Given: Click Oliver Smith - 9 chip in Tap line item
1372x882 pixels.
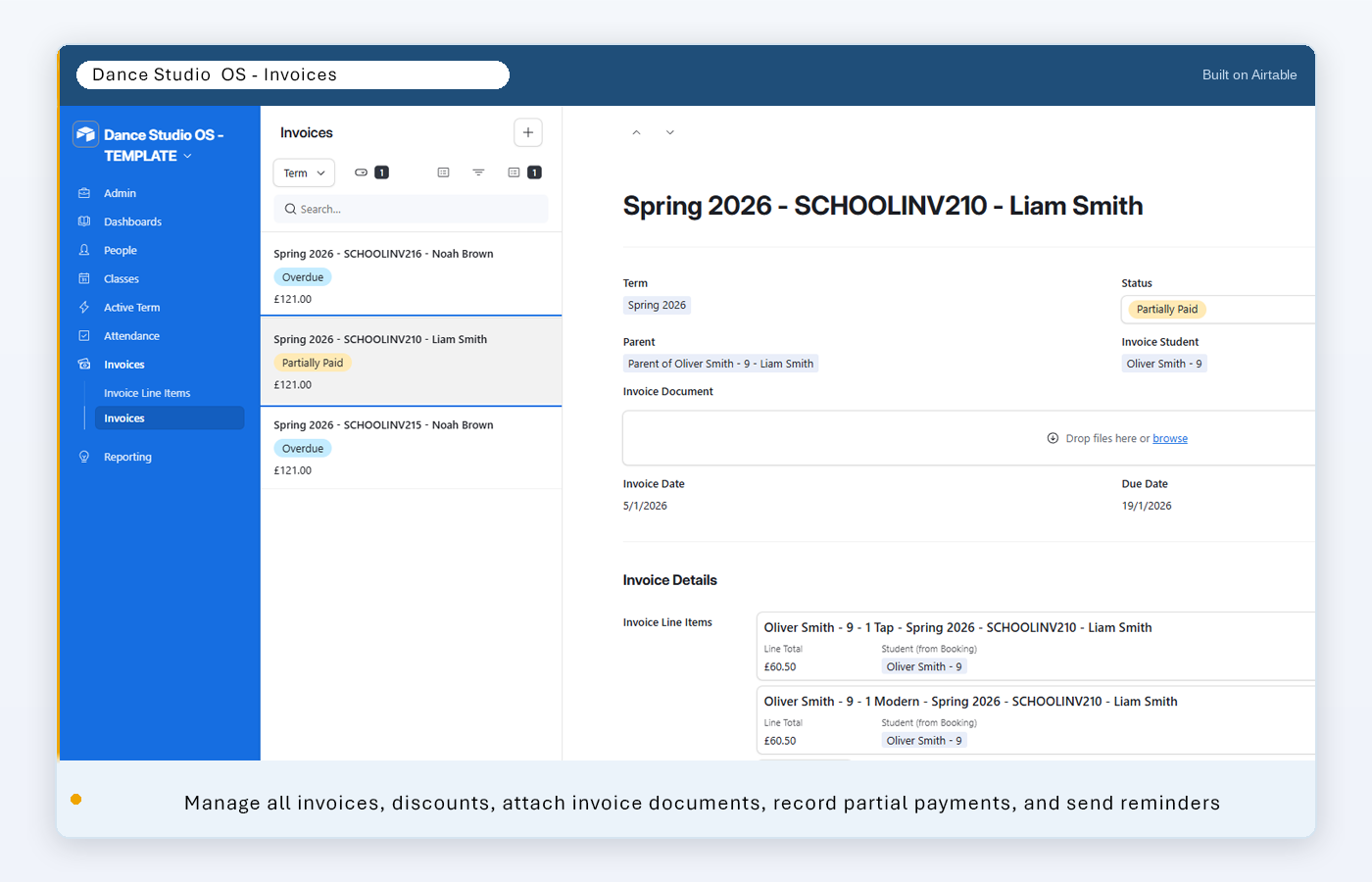Looking at the screenshot, I should [923, 666].
